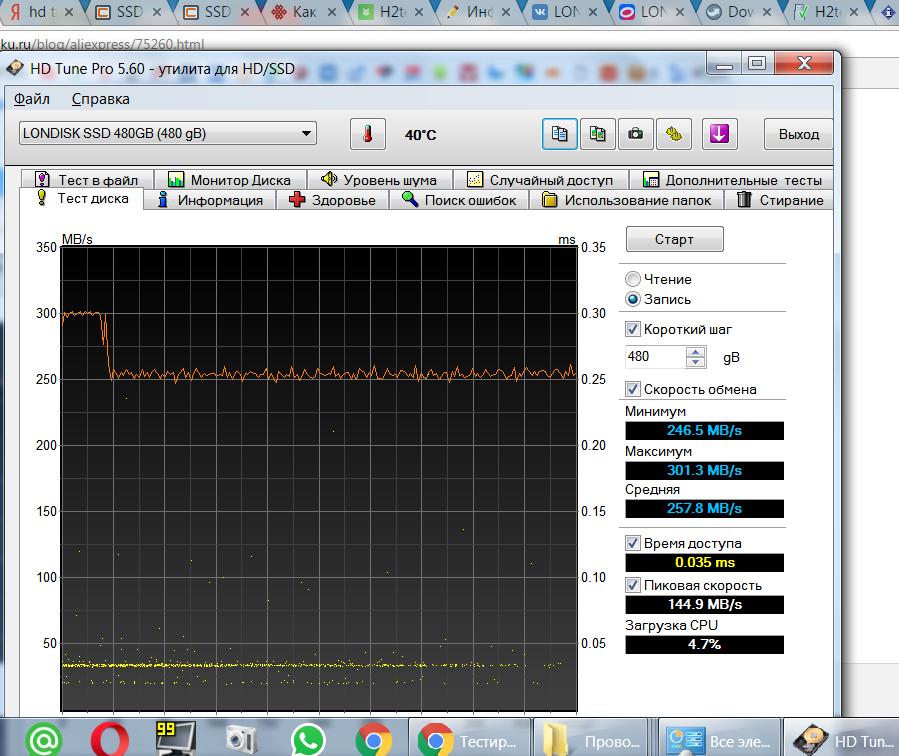Click the browser address bar URL
The image size is (899, 756).
click(x=102, y=44)
